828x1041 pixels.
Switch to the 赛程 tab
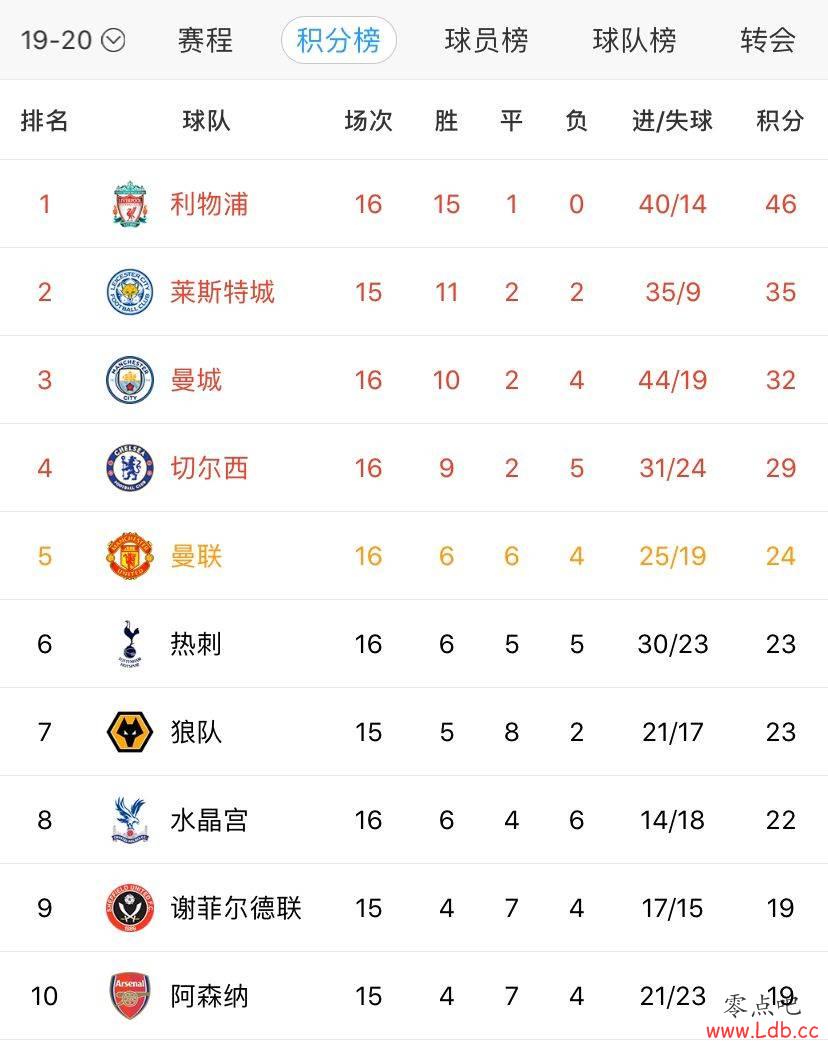[x=205, y=40]
